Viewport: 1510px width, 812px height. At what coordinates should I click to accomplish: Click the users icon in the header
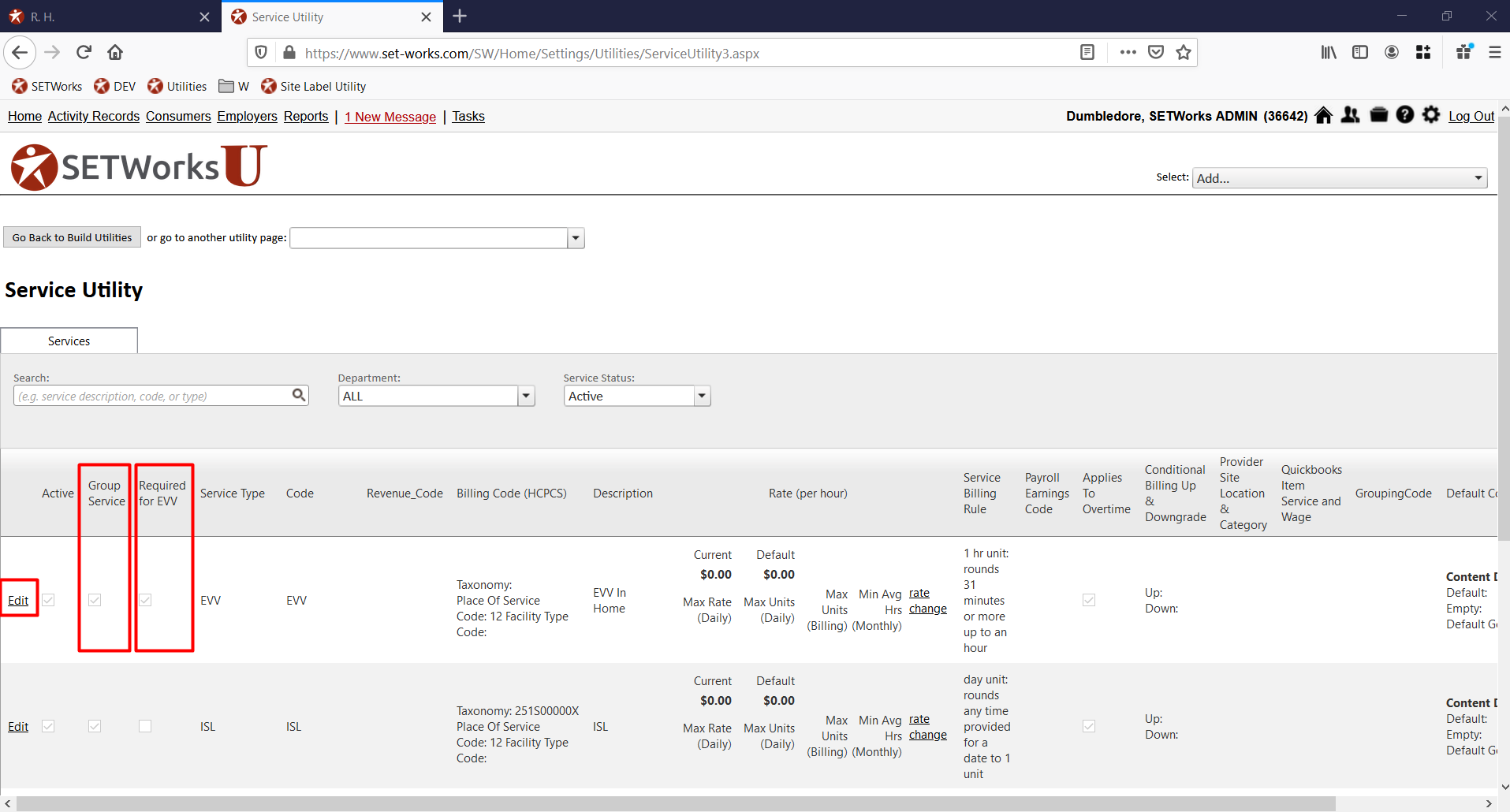click(x=1351, y=116)
